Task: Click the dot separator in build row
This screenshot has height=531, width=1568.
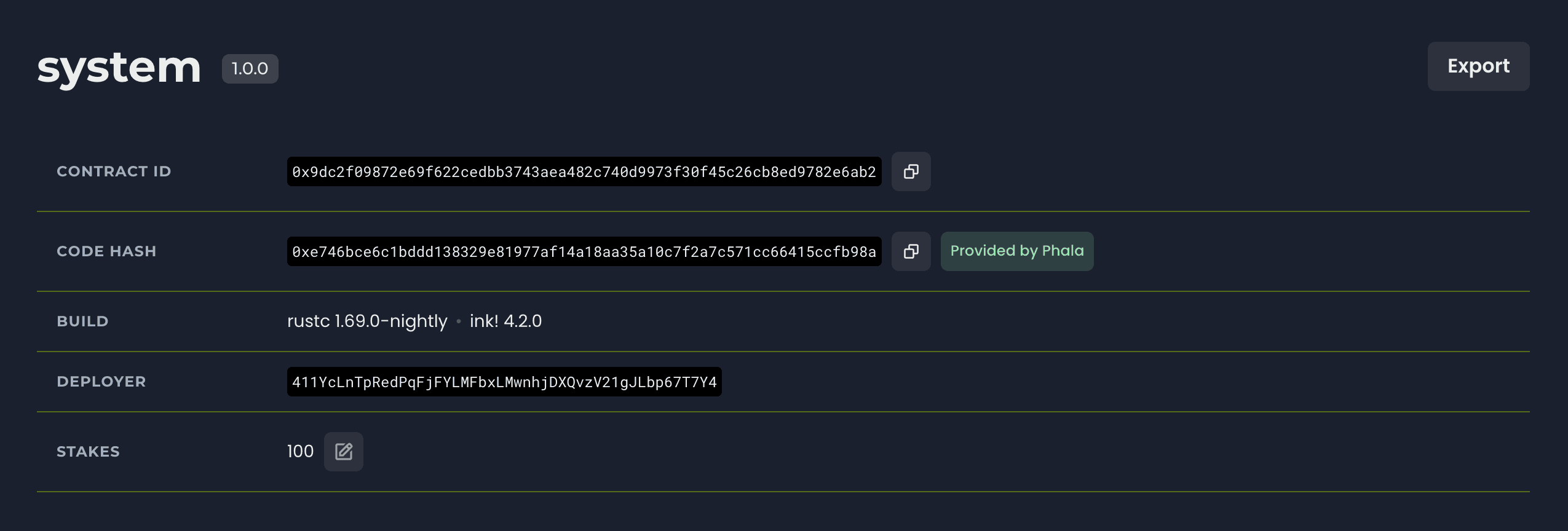Action: click(459, 321)
